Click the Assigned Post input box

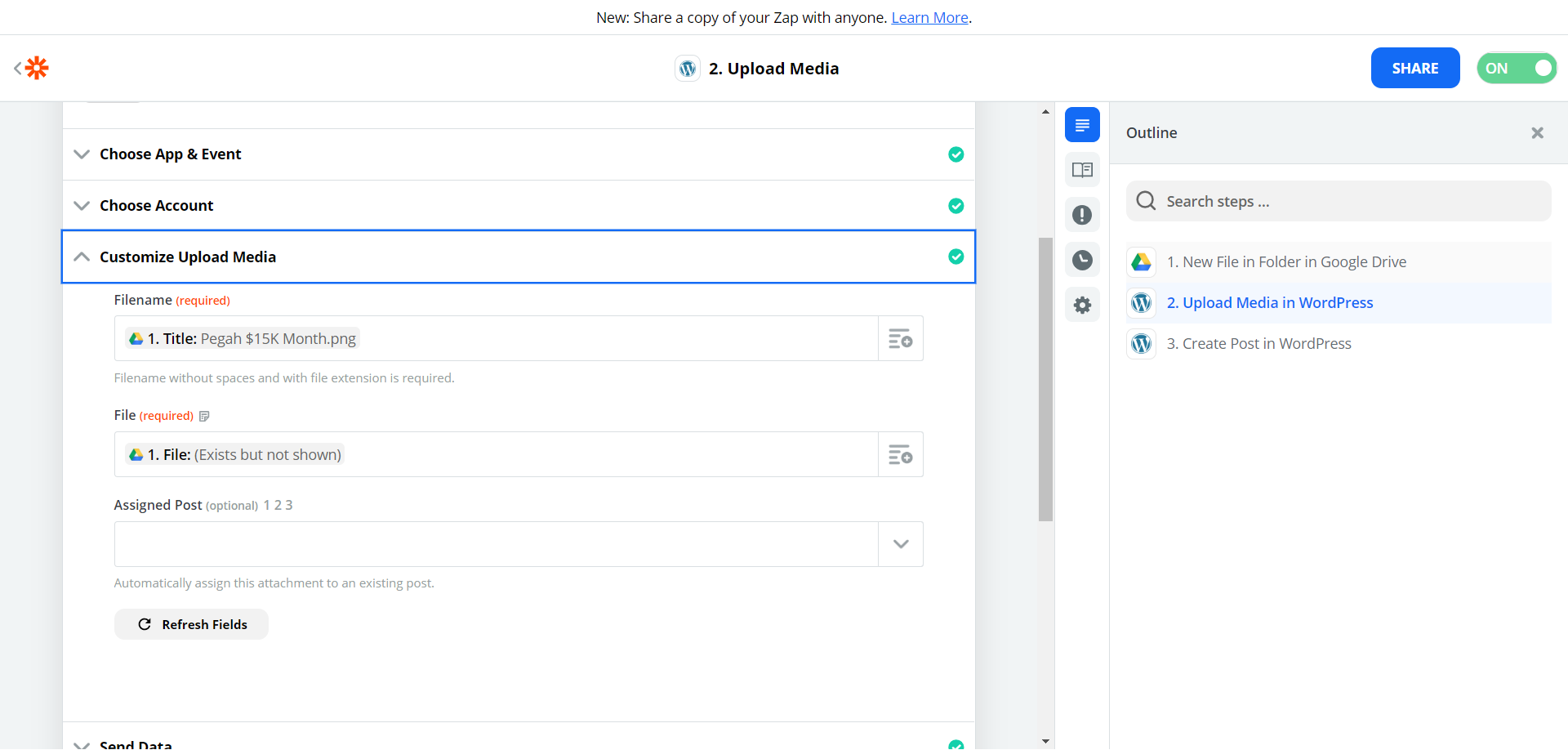(496, 544)
